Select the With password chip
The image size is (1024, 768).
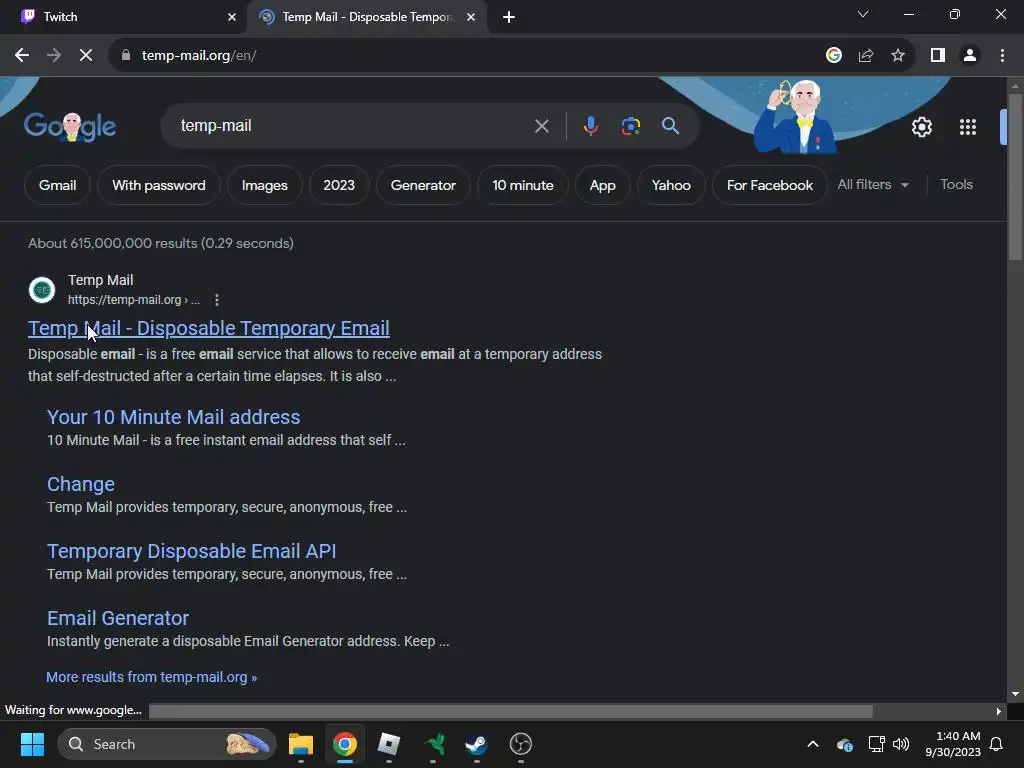159,185
